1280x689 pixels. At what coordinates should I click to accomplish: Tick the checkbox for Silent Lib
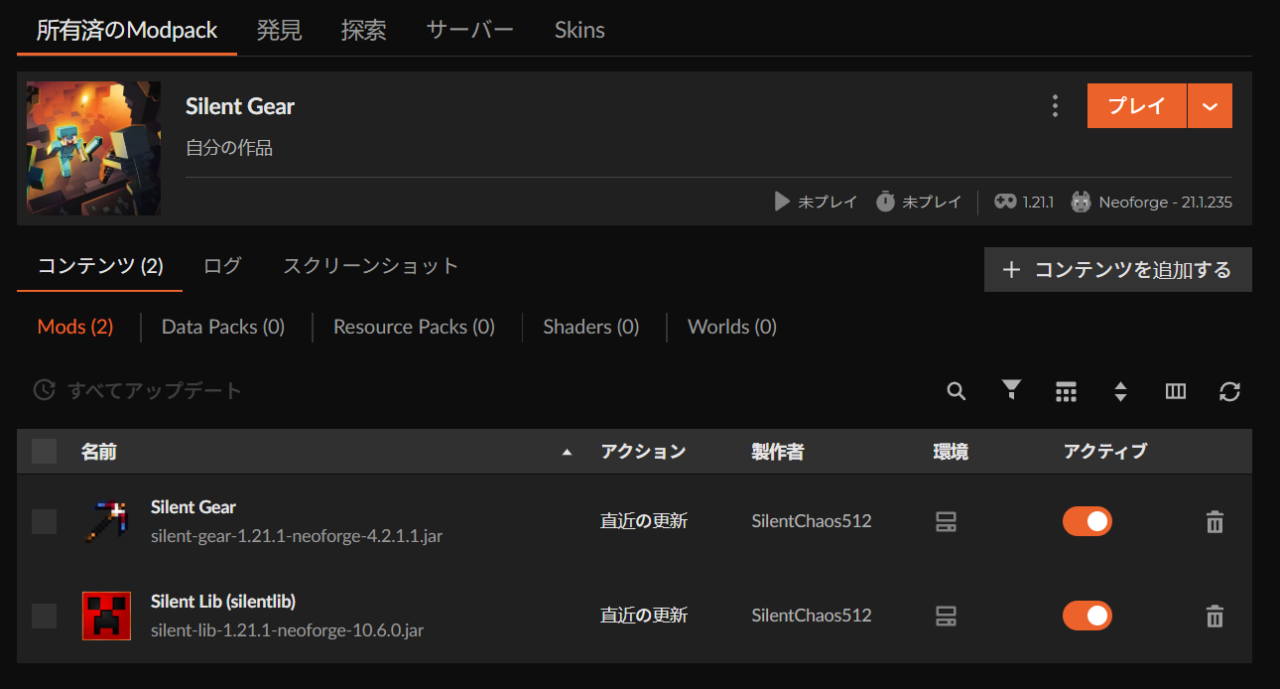click(x=44, y=615)
